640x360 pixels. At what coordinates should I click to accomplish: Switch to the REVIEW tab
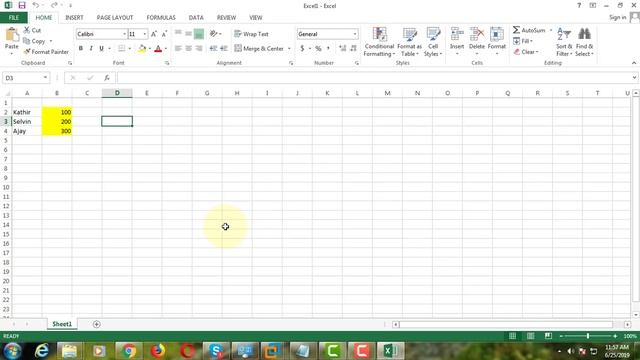coord(226,18)
